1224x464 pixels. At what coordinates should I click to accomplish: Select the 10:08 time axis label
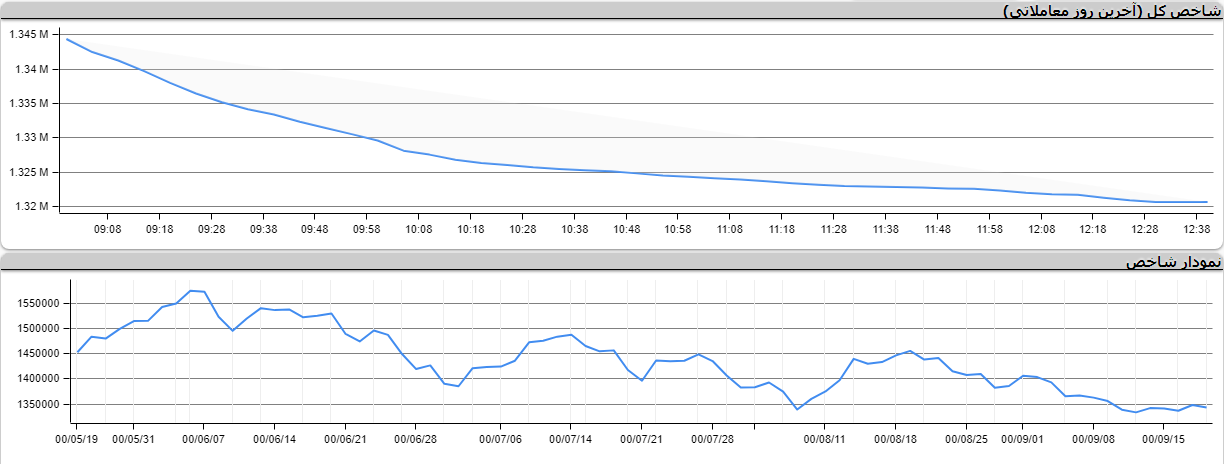pyautogui.click(x=418, y=229)
